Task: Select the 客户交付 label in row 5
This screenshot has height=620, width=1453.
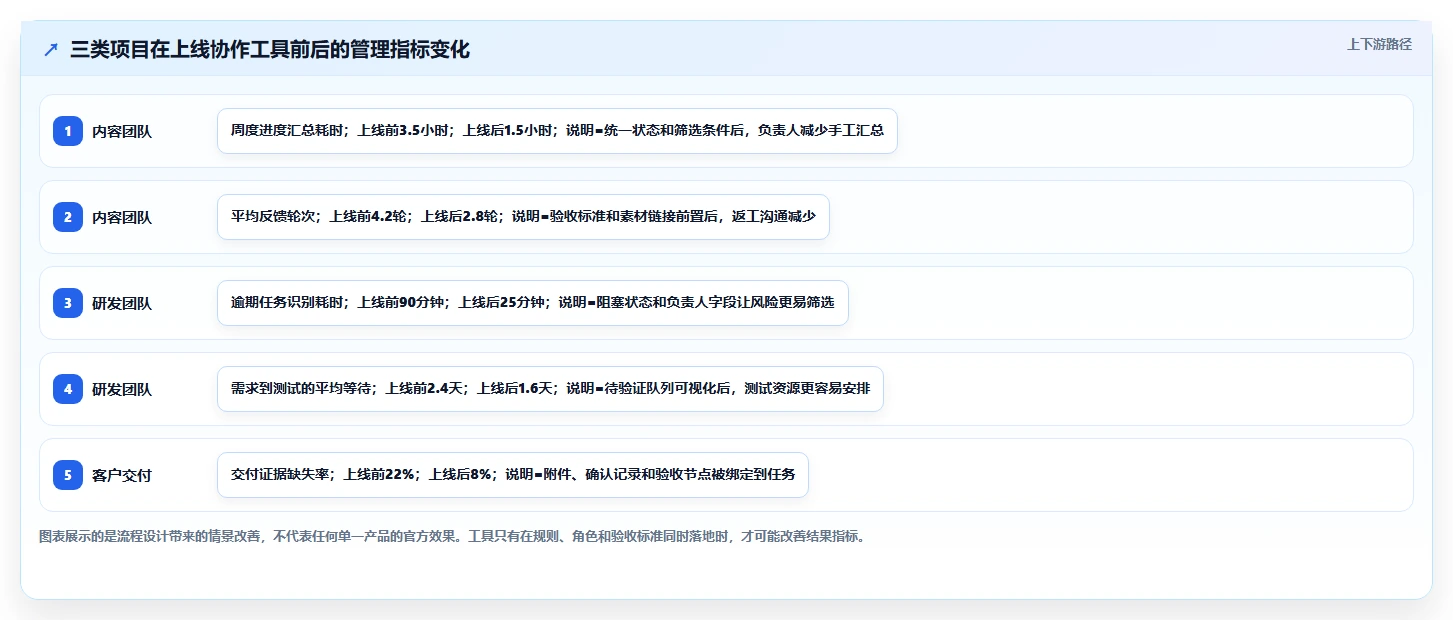Action: point(122,475)
